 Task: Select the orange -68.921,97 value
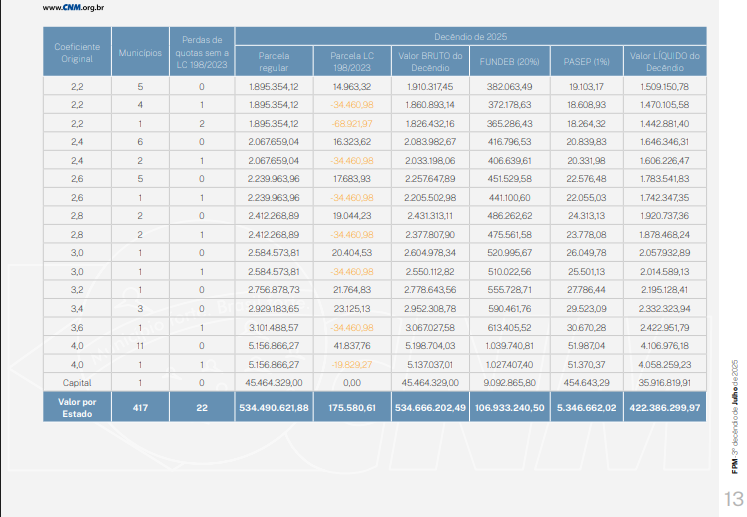pos(352,123)
